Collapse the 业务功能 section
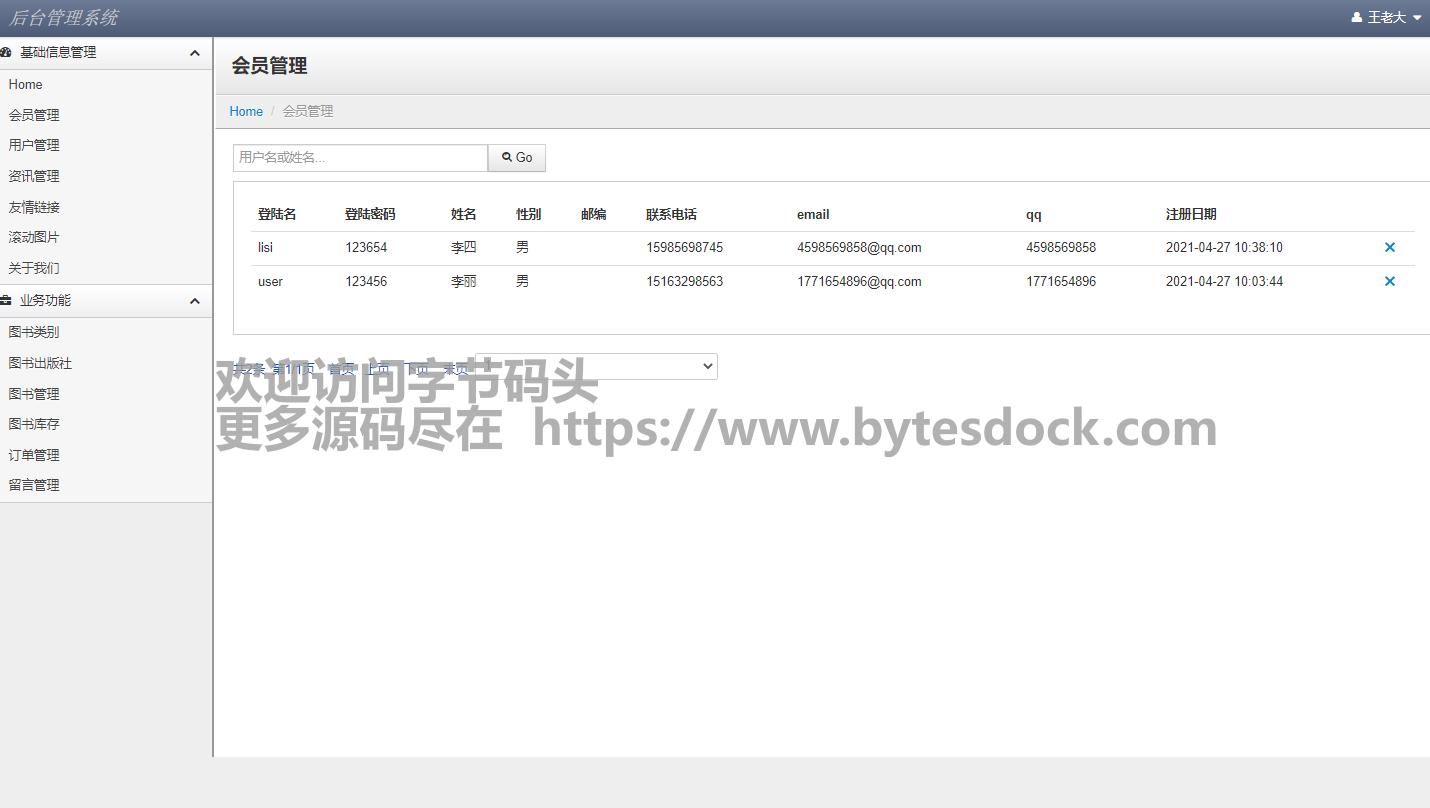The width and height of the screenshot is (1430, 808). (195, 301)
